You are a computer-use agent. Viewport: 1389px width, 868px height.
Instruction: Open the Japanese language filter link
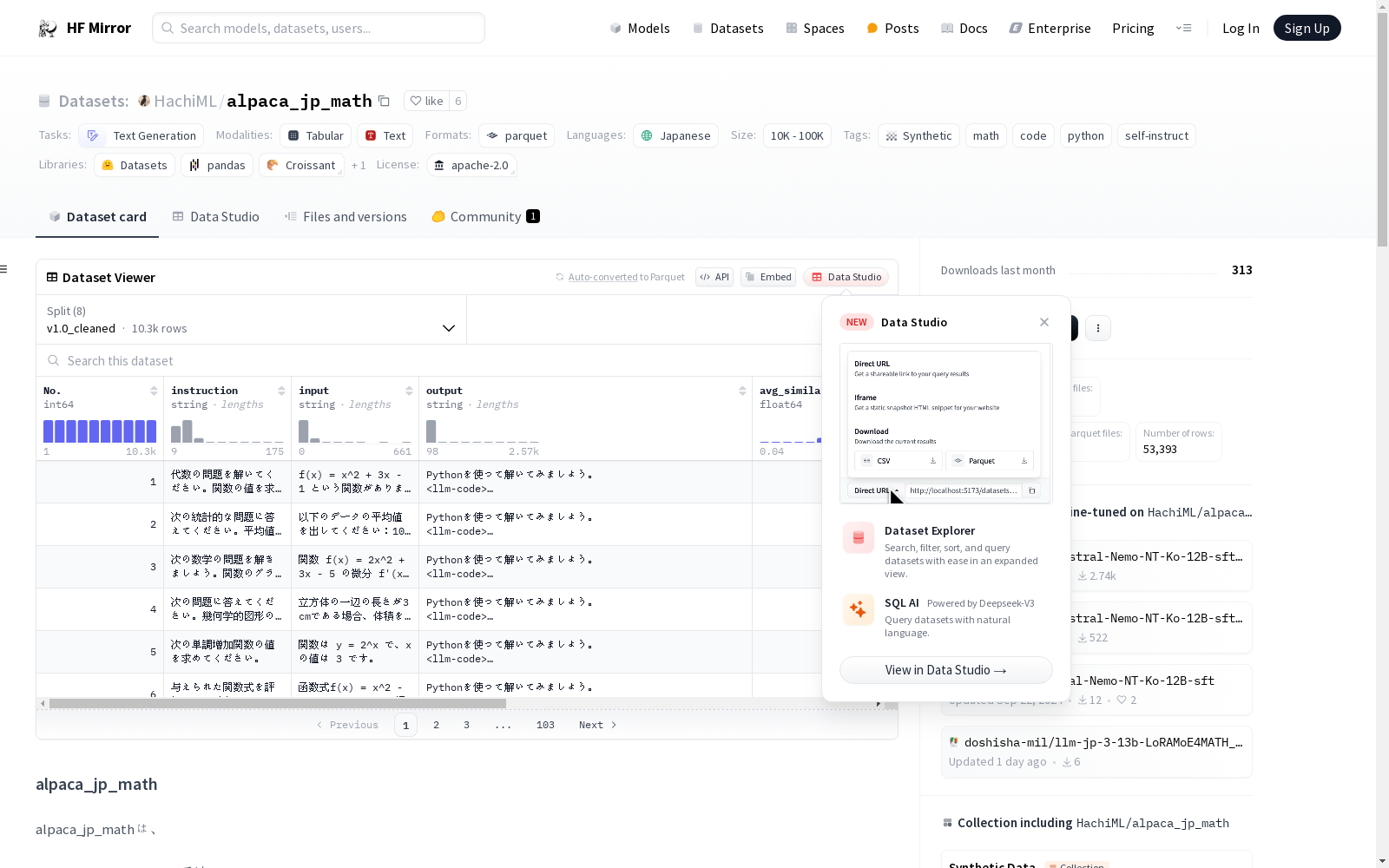click(675, 135)
